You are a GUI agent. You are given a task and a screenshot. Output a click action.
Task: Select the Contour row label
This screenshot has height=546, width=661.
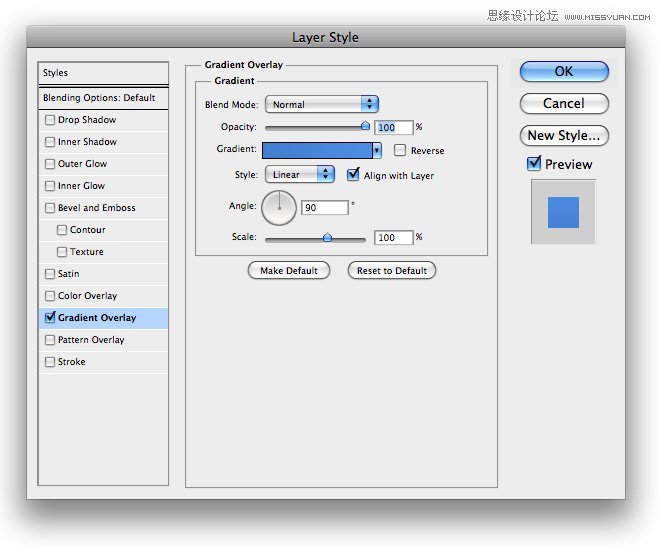pyautogui.click(x=88, y=229)
